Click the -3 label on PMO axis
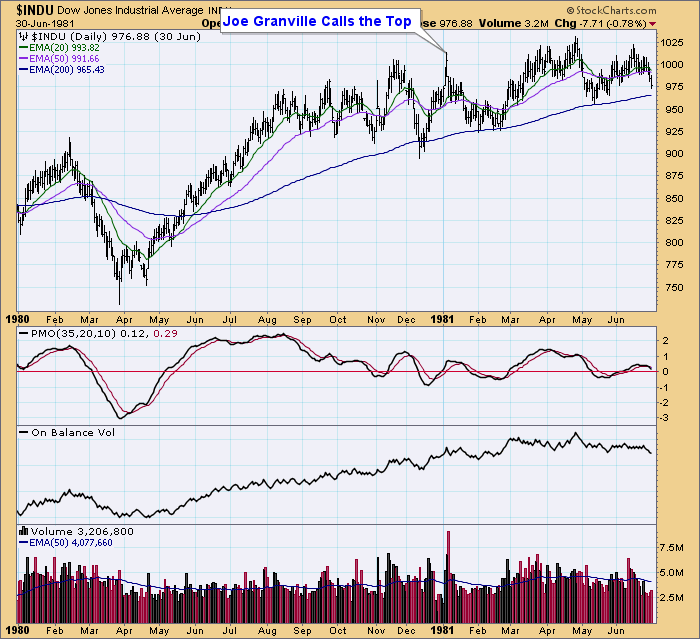 pyautogui.click(x=664, y=418)
